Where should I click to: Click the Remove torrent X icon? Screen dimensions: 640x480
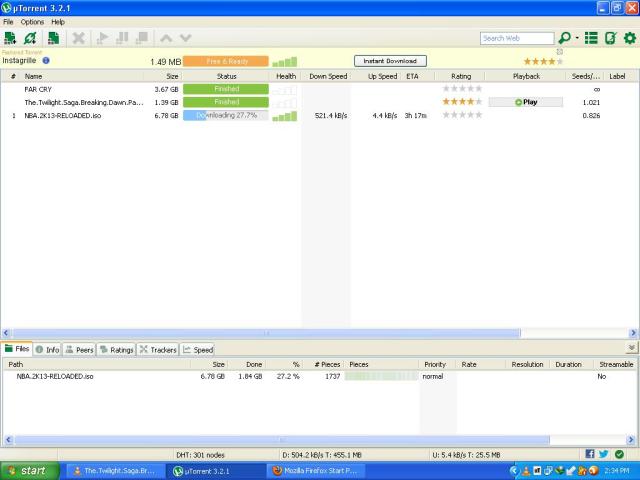coord(78,38)
